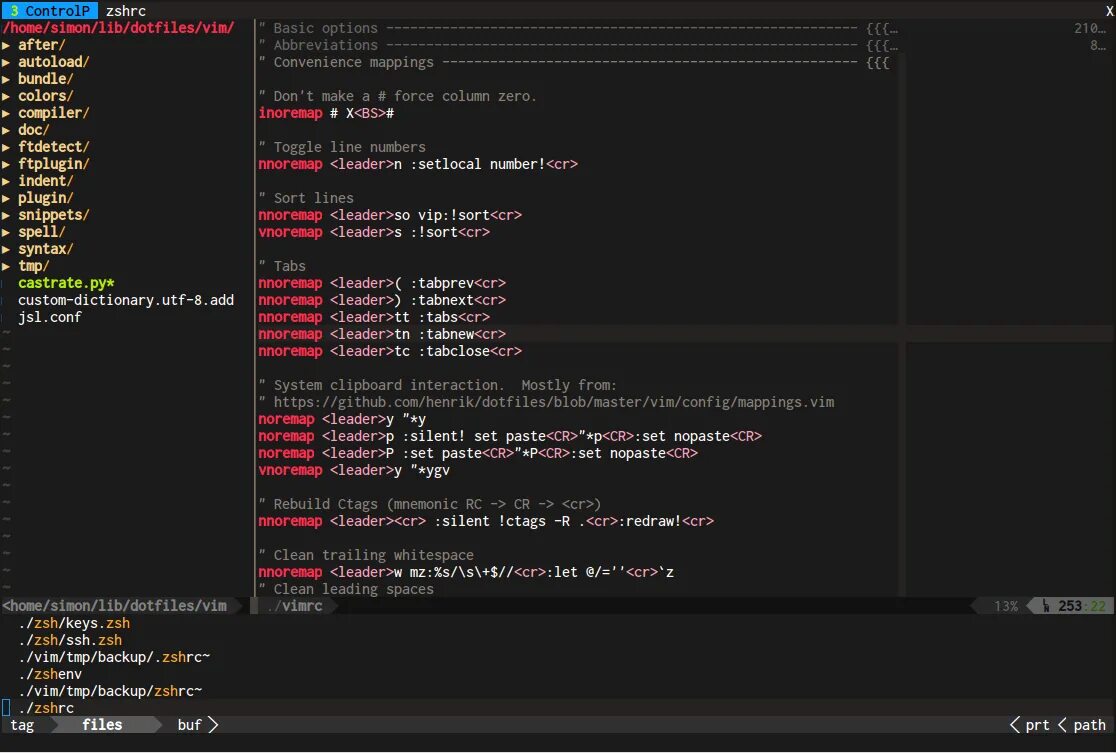The width and height of the screenshot is (1116, 753).
Task: Click the noremap <leader>y "*y line
Action: (x=342, y=419)
